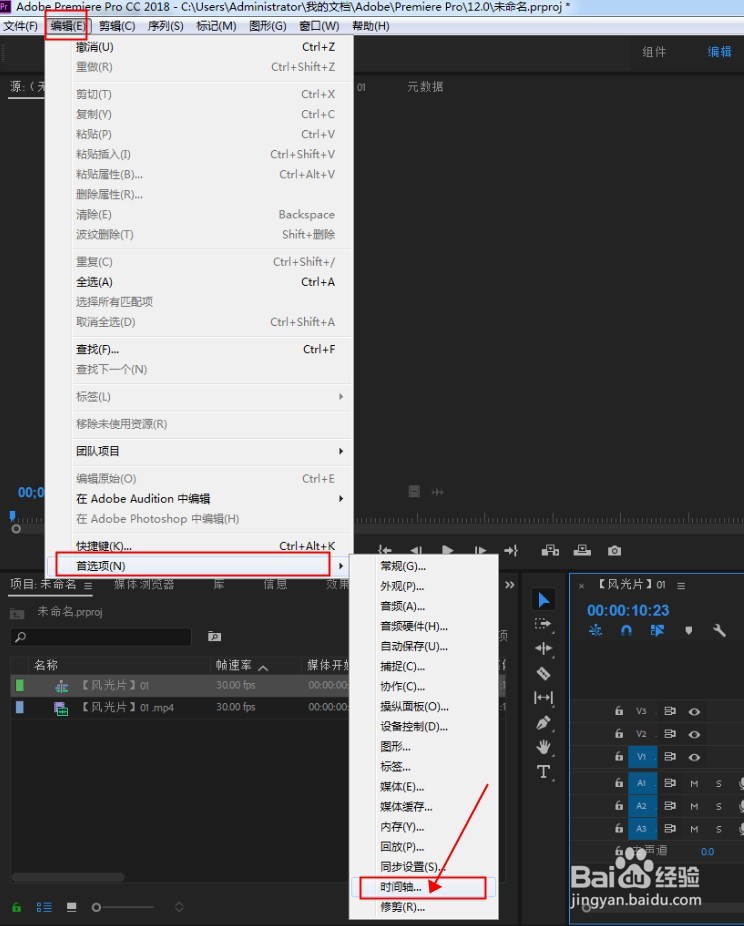
Task: Click the timeline timecode 00:00:10:23
Action: [628, 610]
